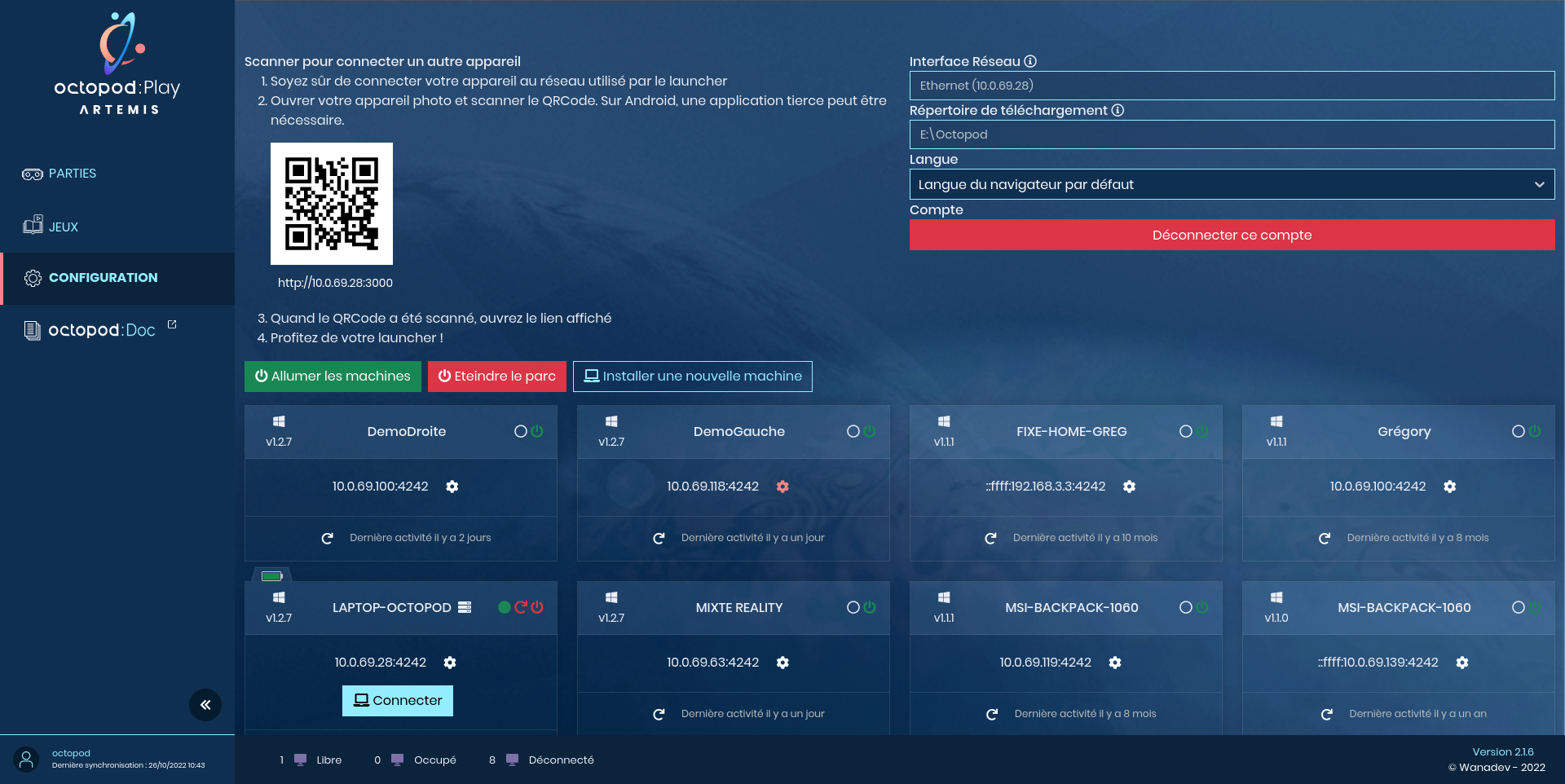Go to the Parties section

[117, 174]
